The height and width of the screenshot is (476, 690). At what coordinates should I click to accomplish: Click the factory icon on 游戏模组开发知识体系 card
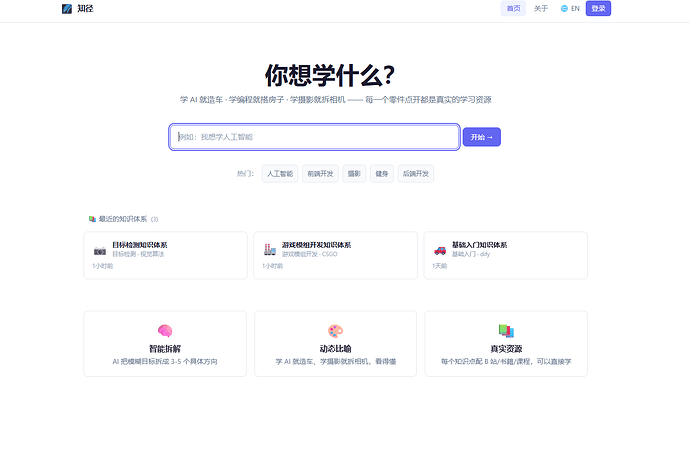pyautogui.click(x=270, y=249)
